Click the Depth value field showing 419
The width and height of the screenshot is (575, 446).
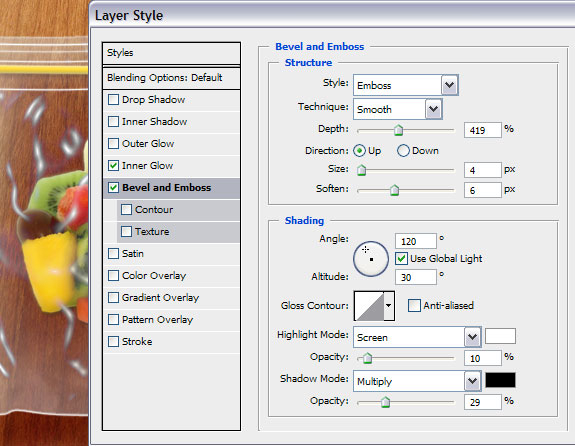[483, 130]
